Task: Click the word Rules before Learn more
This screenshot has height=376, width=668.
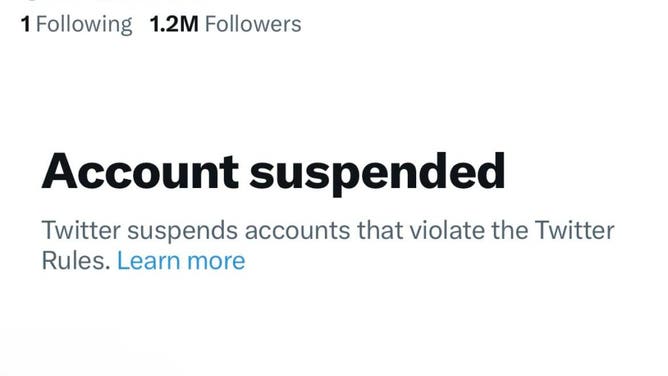Action: (76, 261)
